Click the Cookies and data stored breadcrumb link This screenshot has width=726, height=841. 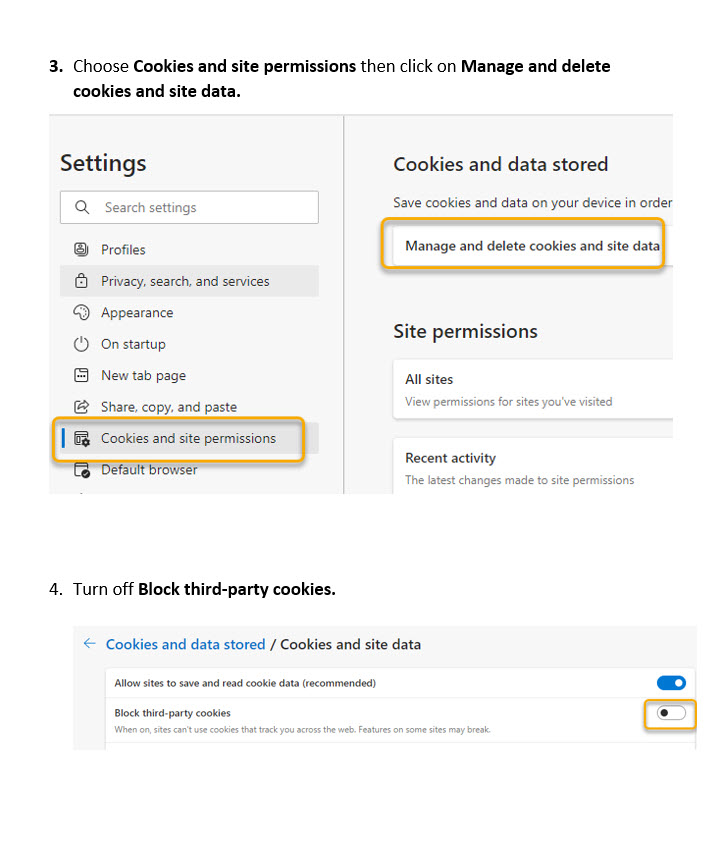(186, 645)
